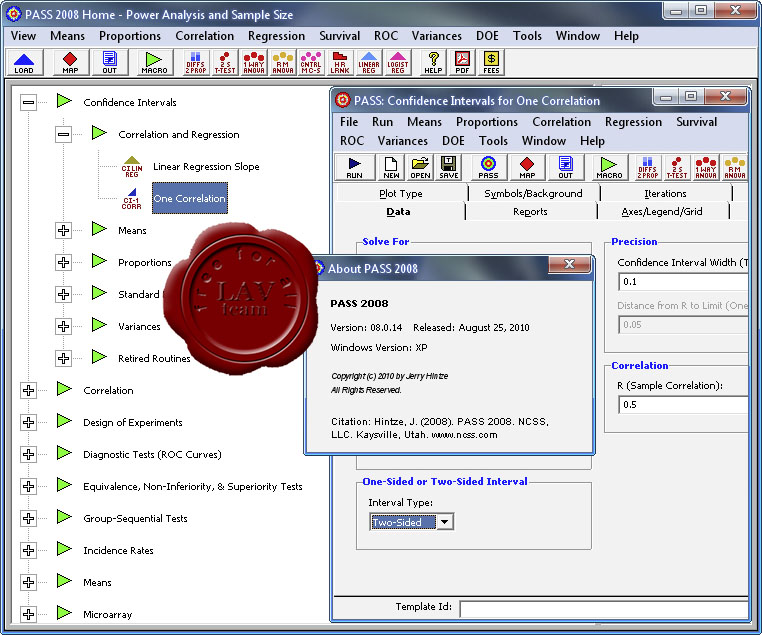This screenshot has width=762, height=635.
Task: Open Tools menu in procedure window
Action: [x=493, y=141]
